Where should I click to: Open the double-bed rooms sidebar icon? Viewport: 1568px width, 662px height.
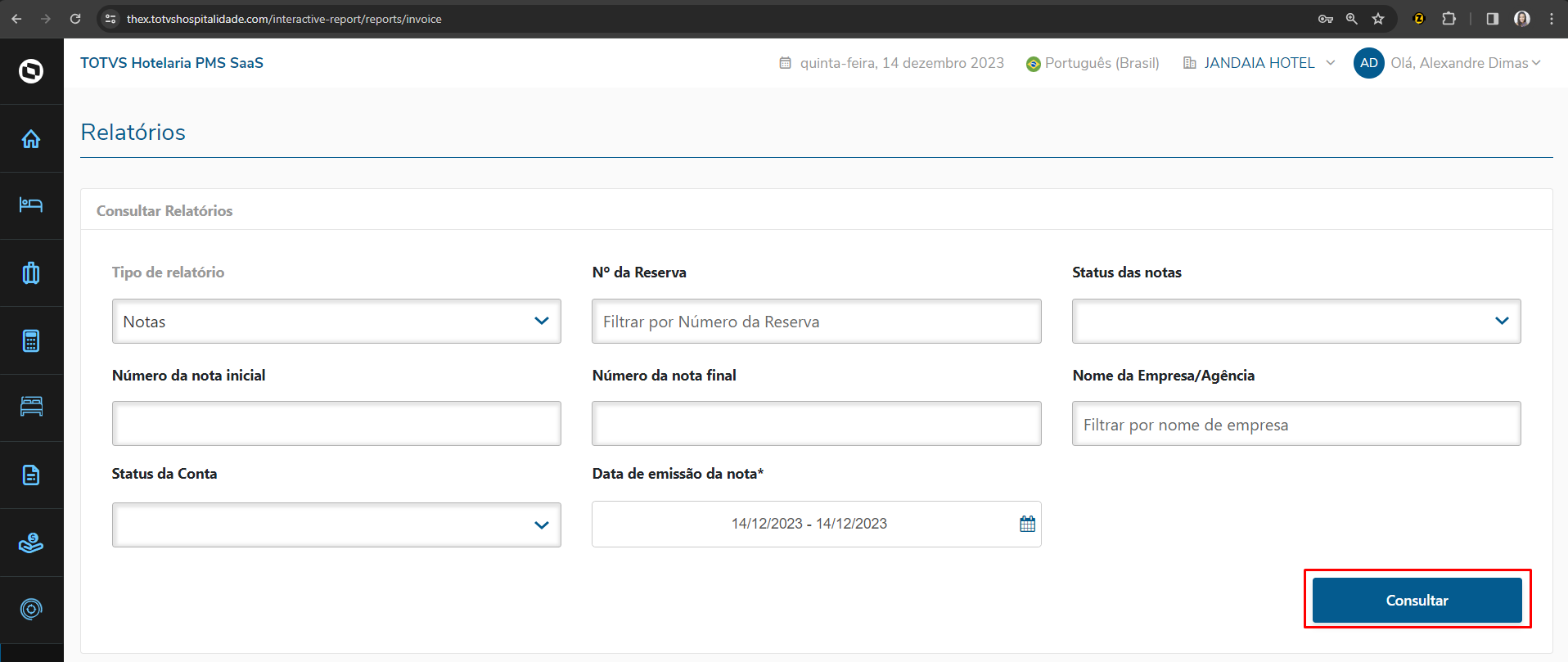click(31, 407)
